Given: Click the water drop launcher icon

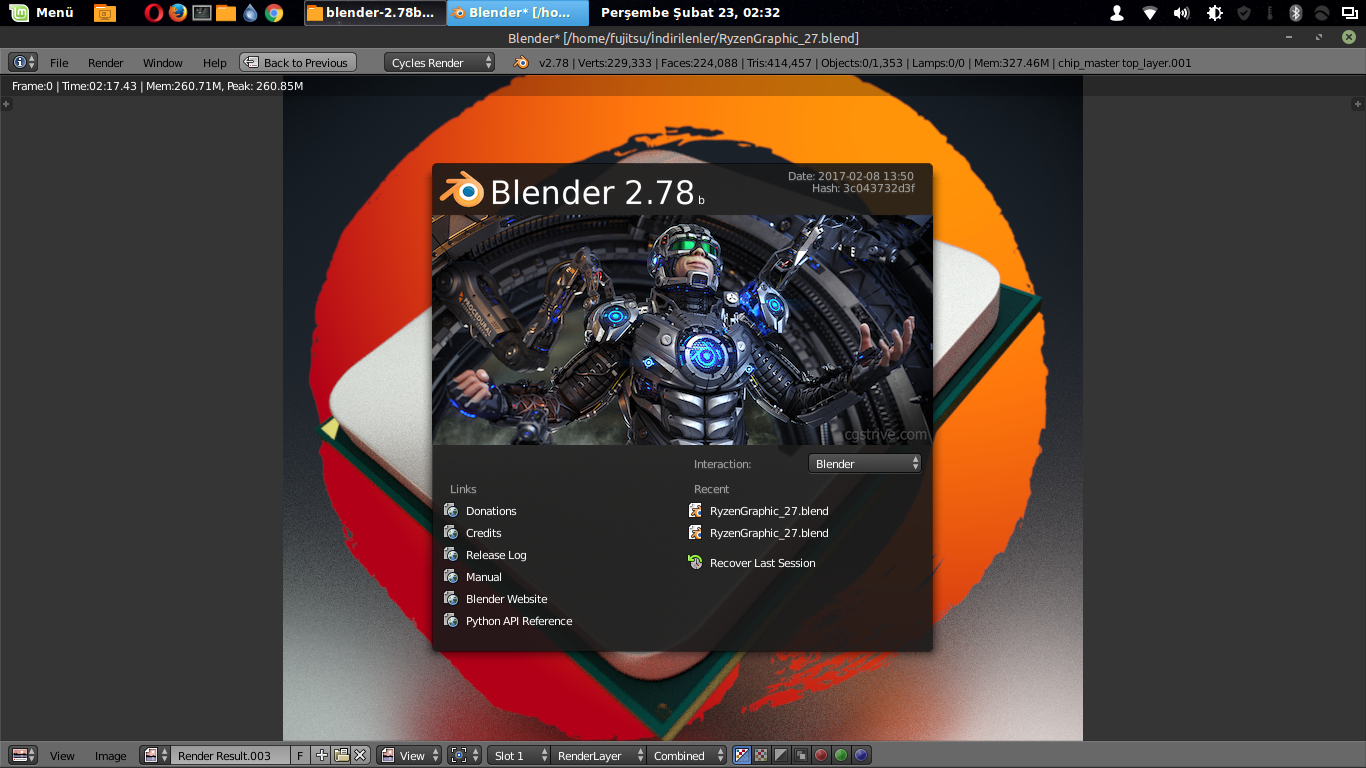Looking at the screenshot, I should (250, 13).
